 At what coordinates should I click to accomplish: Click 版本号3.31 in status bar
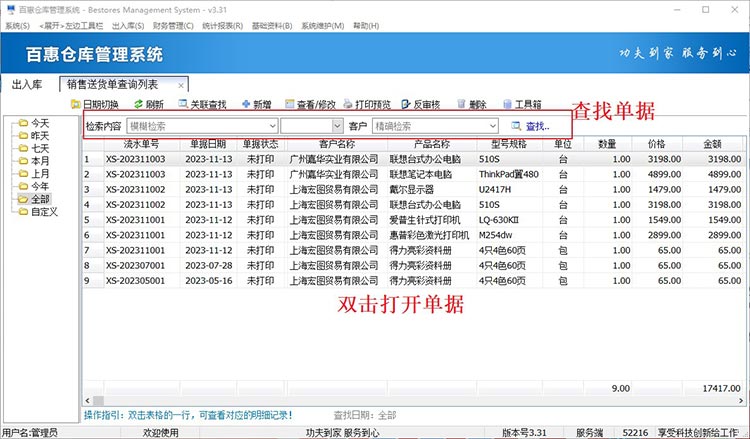tap(524, 433)
